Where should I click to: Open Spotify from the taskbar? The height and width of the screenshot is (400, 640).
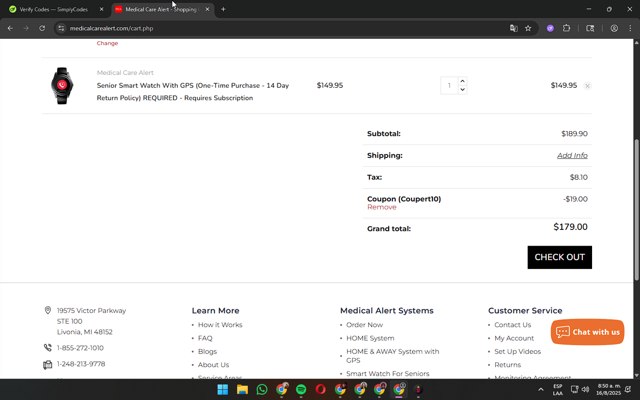pos(301,389)
